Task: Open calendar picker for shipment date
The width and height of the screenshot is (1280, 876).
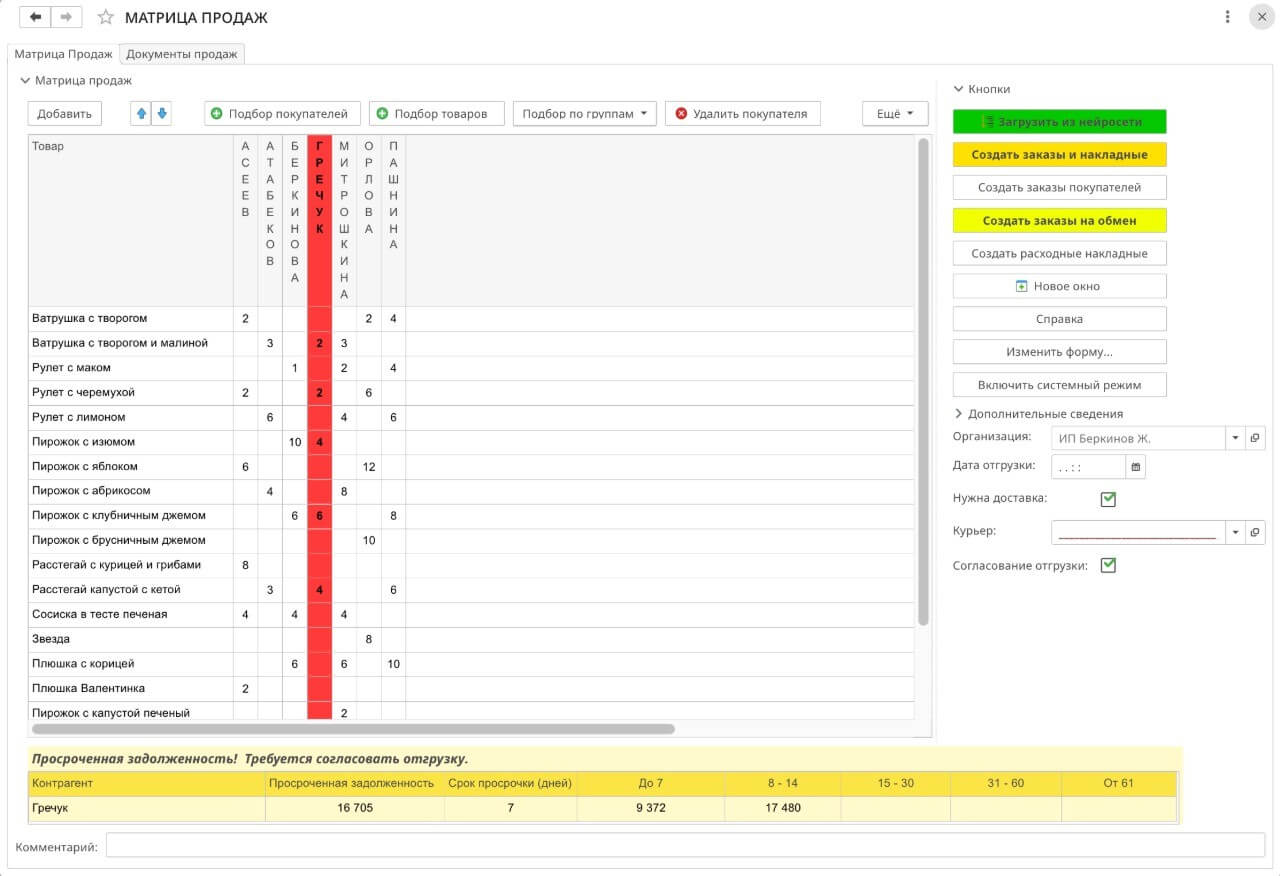Action: (1135, 466)
